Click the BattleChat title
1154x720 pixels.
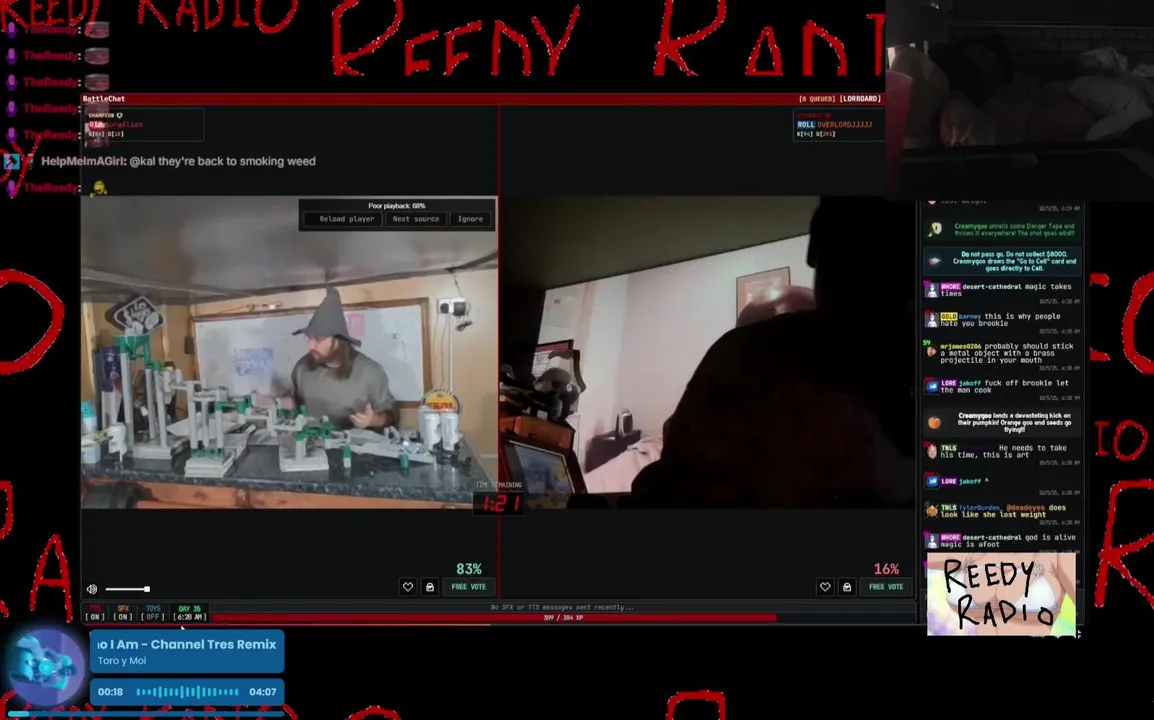coord(104,99)
